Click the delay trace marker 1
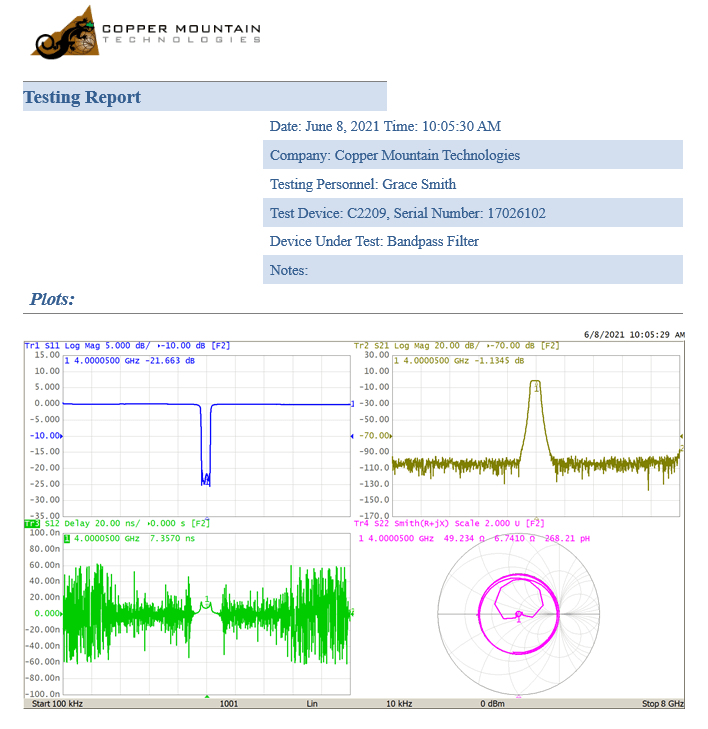708x729 pixels. coord(207,599)
